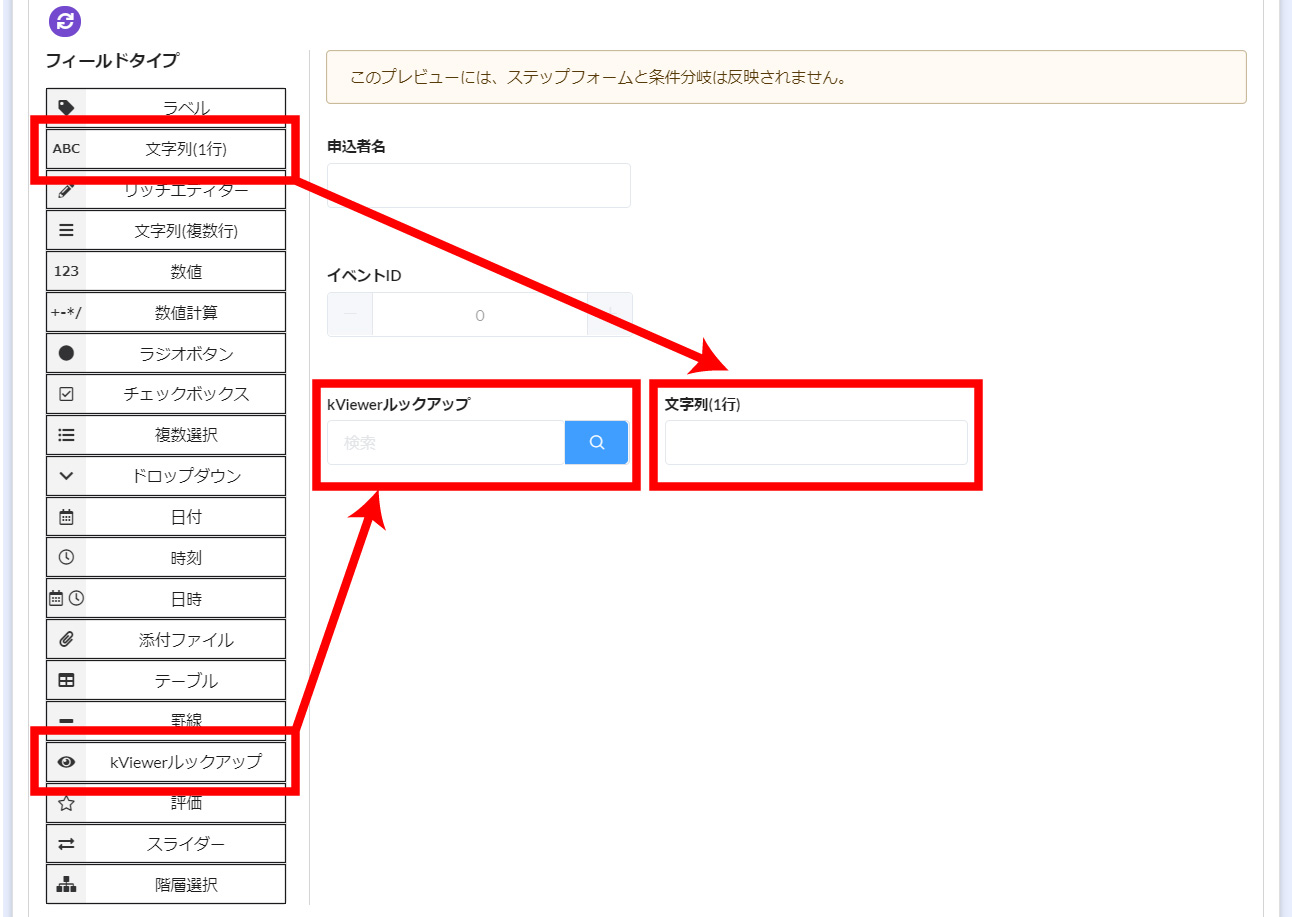The width and height of the screenshot is (1292, 917).
Task: Add a dropdown field type
Action: tap(166, 476)
